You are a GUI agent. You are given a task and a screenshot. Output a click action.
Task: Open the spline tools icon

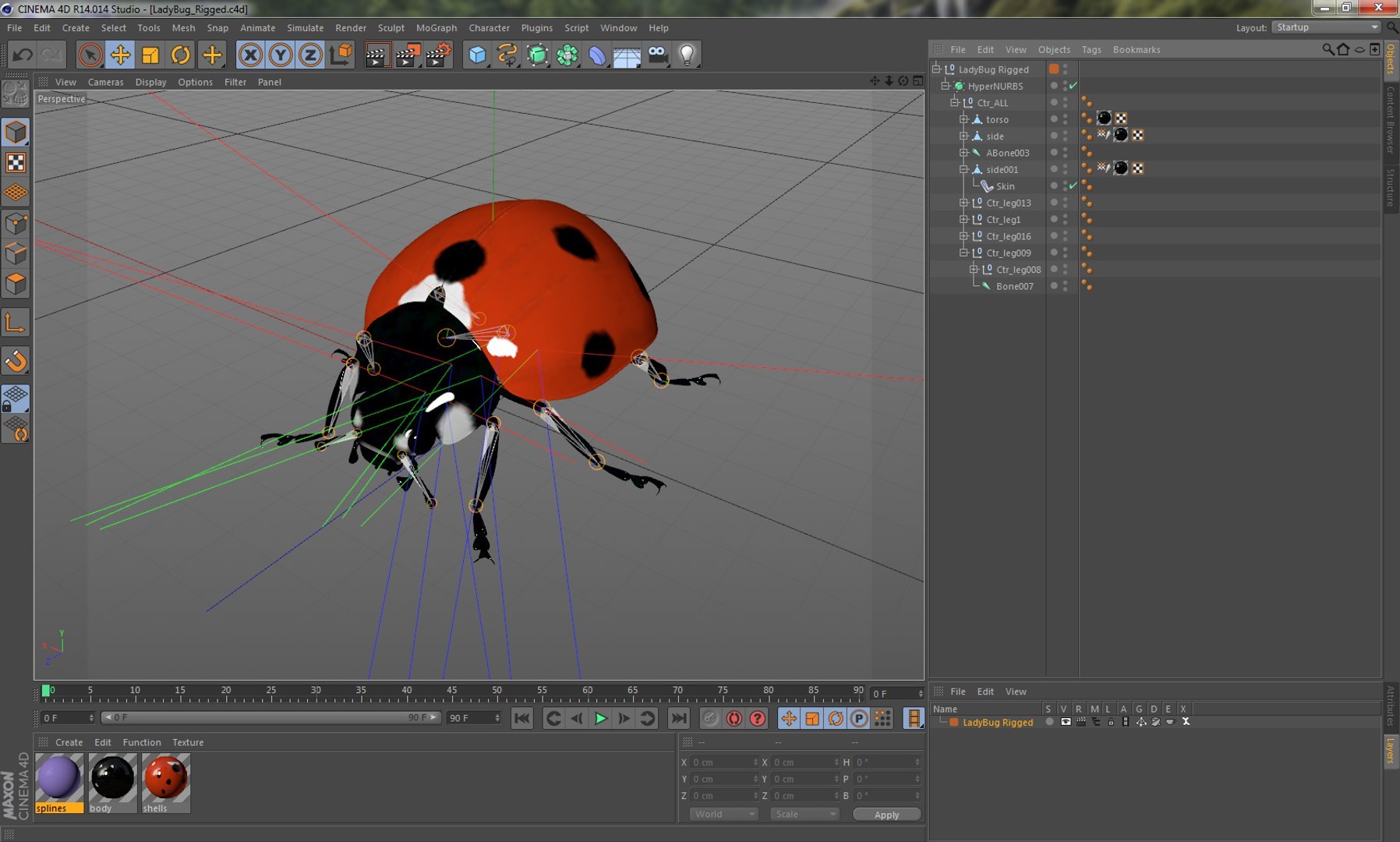(x=507, y=55)
